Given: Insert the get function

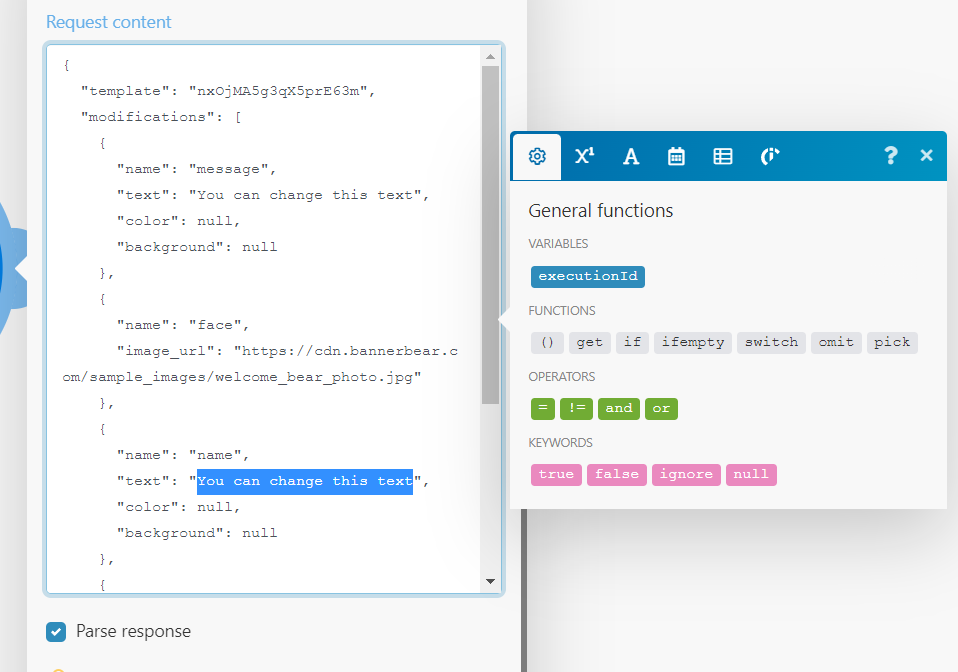Looking at the screenshot, I should coord(590,342).
